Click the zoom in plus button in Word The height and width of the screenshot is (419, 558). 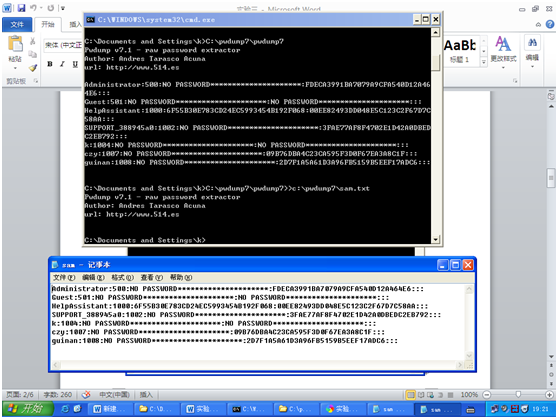pos(549,394)
